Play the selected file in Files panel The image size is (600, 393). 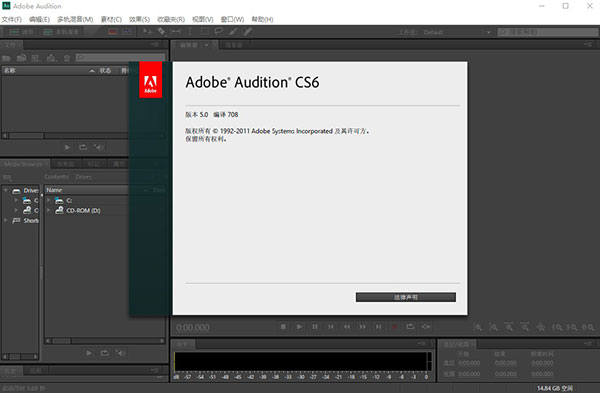tap(67, 147)
